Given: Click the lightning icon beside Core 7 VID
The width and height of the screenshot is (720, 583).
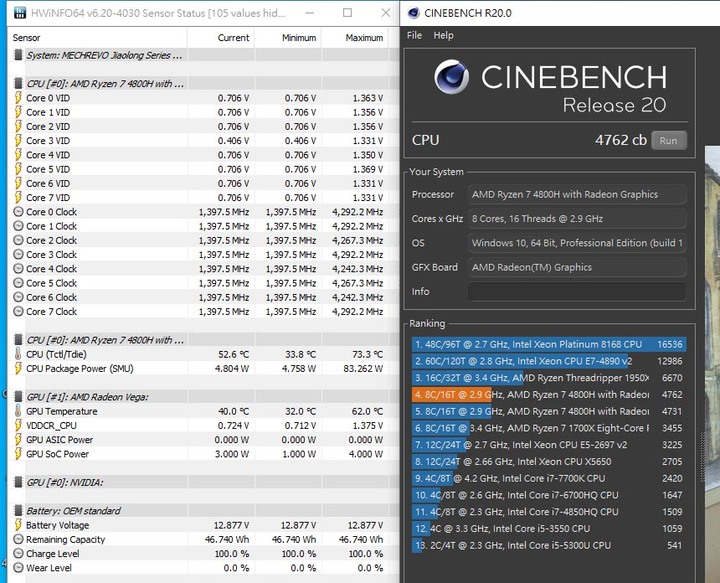Looking at the screenshot, I should (18, 197).
